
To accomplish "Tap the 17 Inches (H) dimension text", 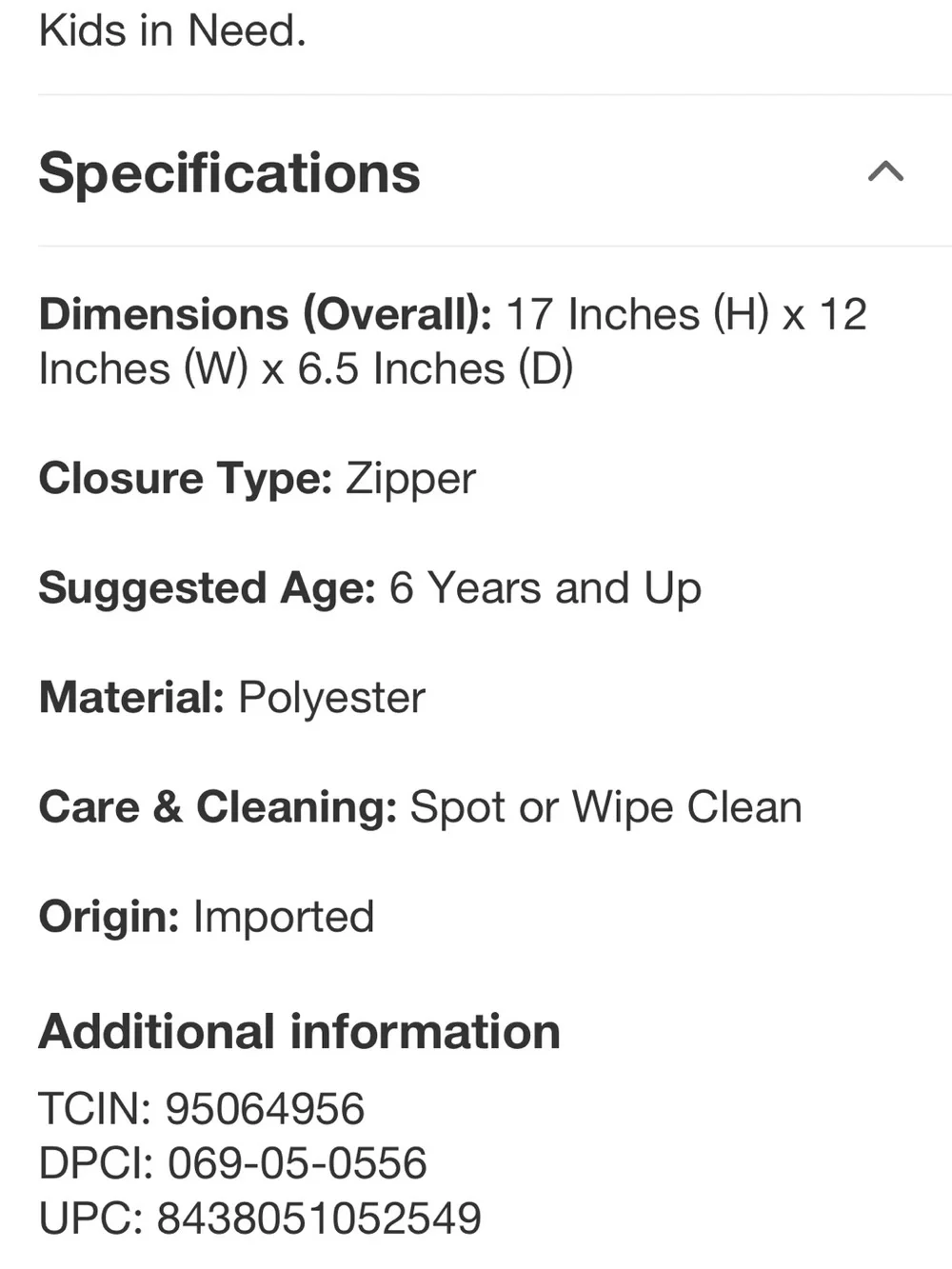I will [x=637, y=314].
